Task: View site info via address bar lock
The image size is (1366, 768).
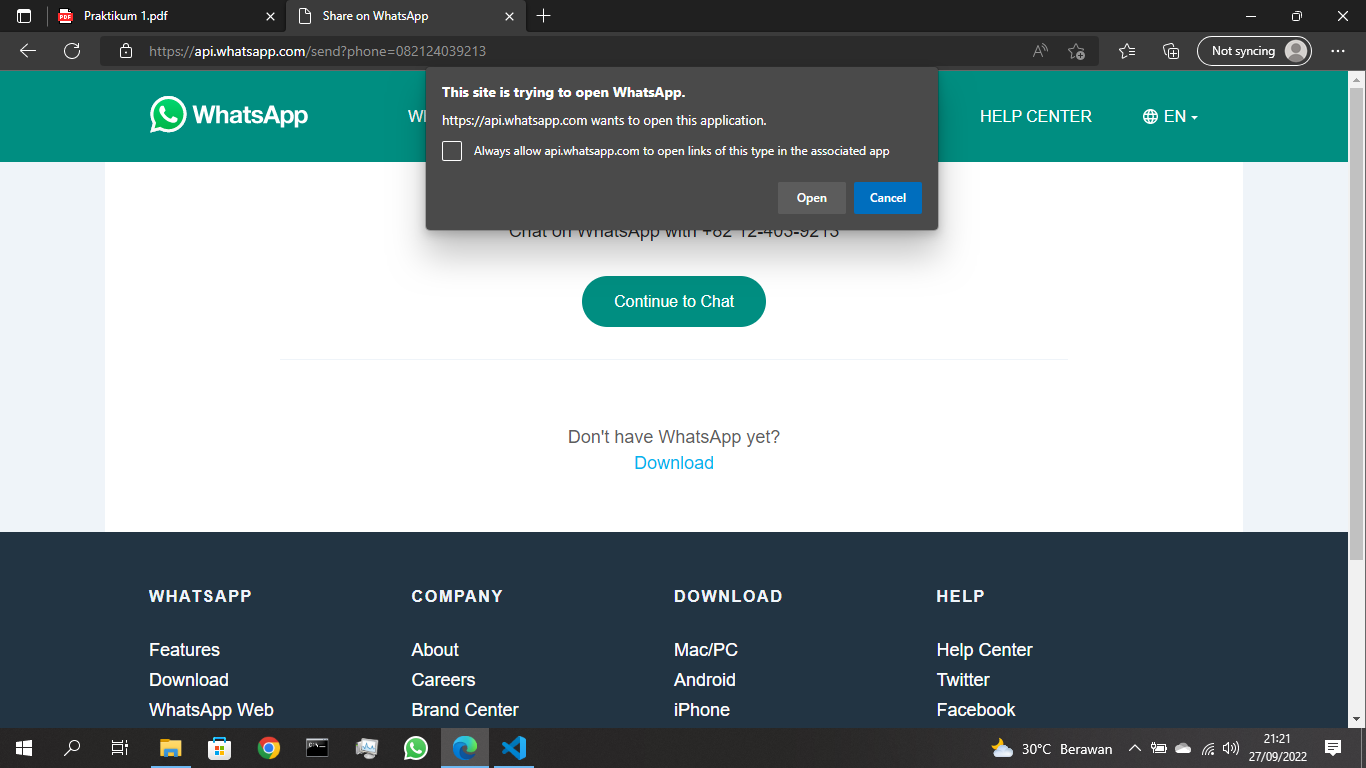Action: 125,51
